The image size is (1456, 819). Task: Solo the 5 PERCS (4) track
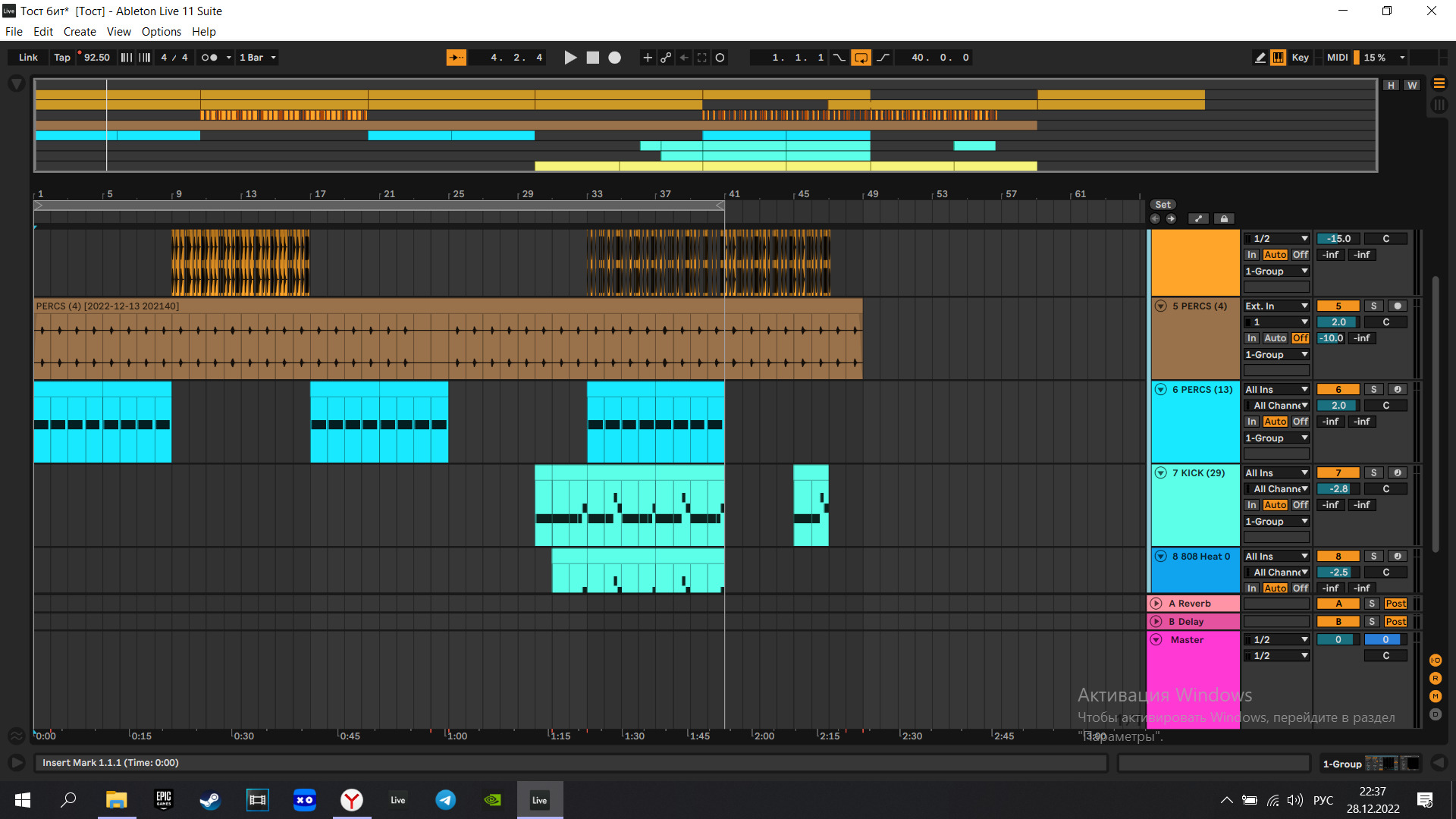(1373, 306)
